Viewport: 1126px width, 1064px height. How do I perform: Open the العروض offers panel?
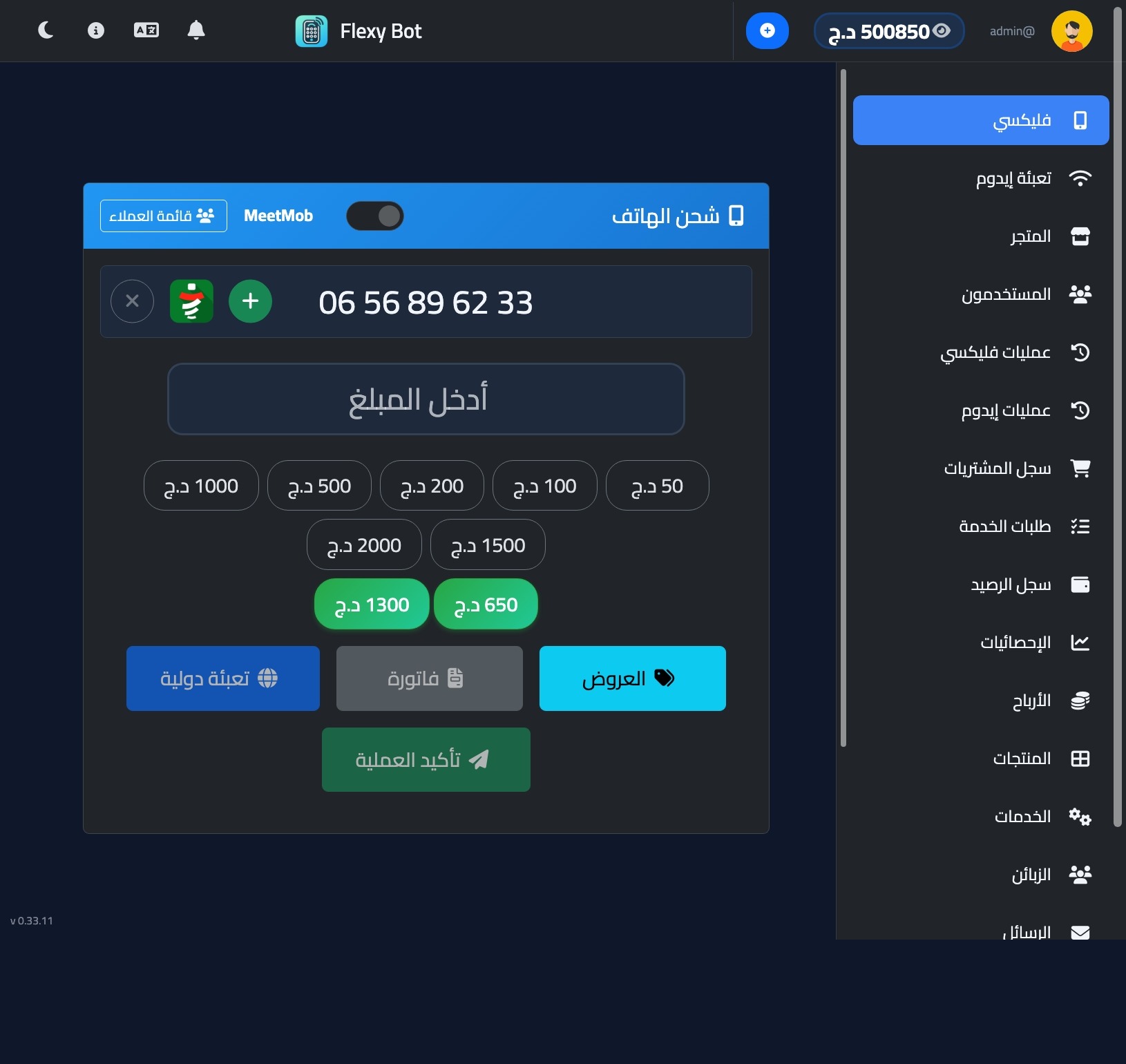coord(632,678)
